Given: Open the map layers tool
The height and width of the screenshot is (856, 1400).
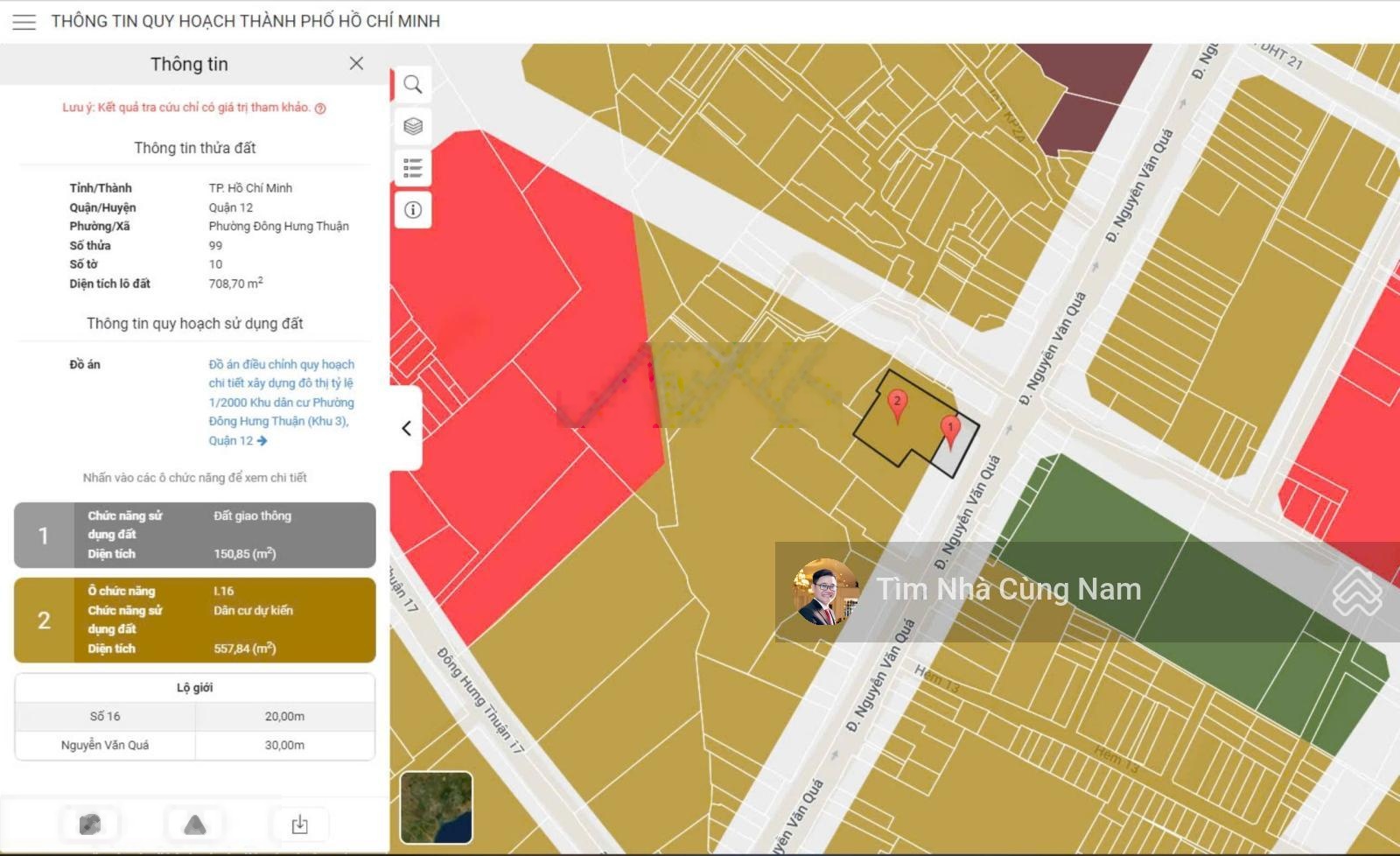Looking at the screenshot, I should click(413, 126).
